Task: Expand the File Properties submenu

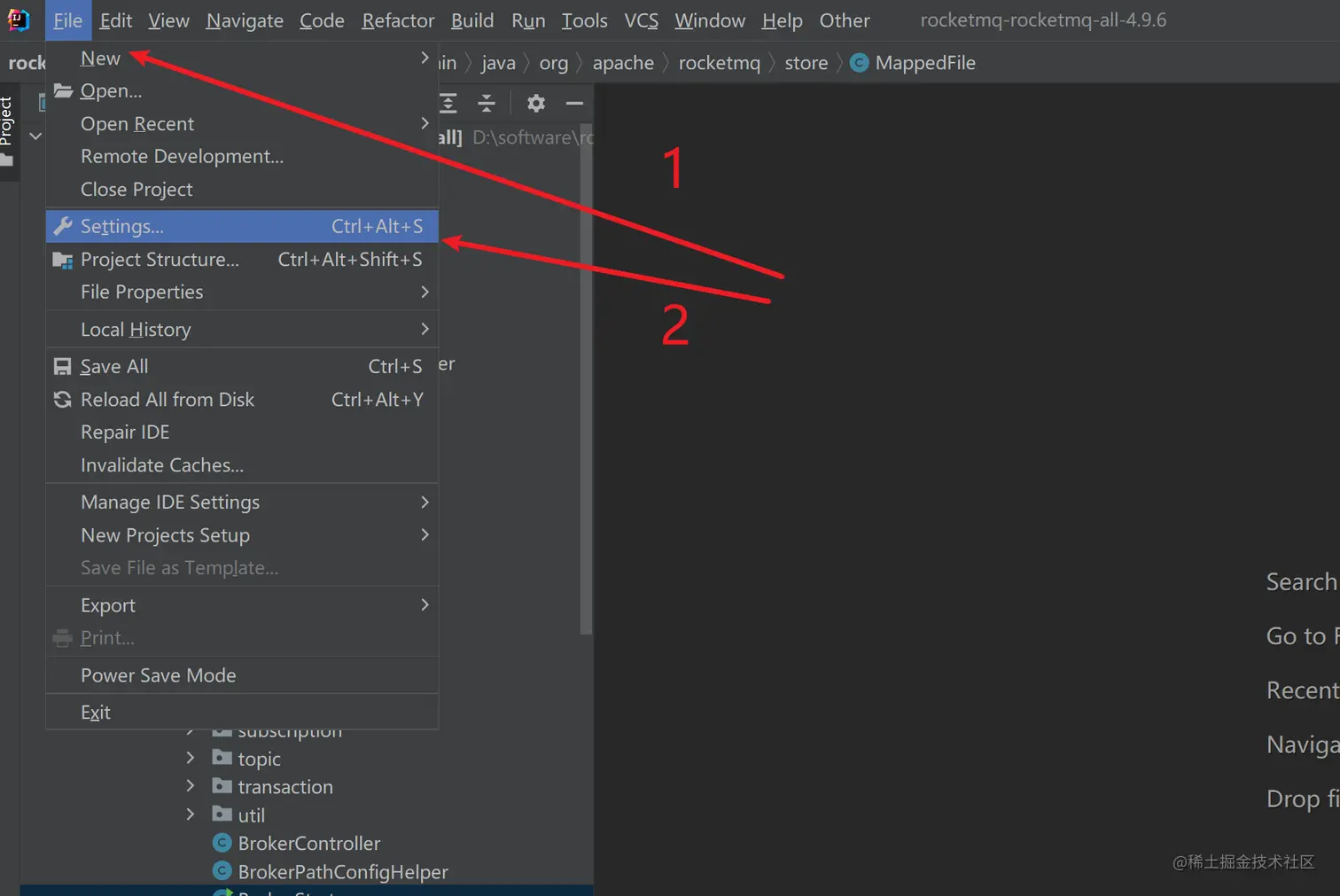Action: (242, 292)
